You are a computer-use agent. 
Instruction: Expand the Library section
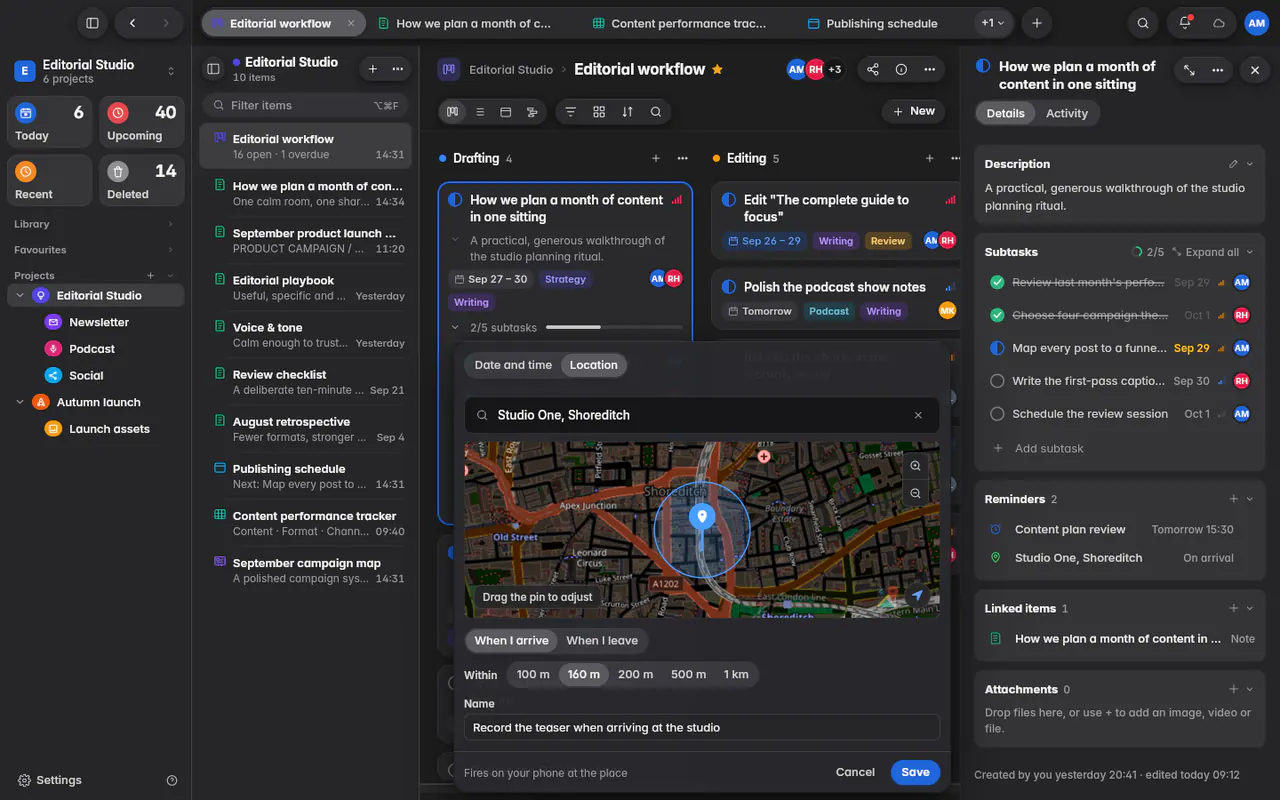pyautogui.click(x=170, y=224)
